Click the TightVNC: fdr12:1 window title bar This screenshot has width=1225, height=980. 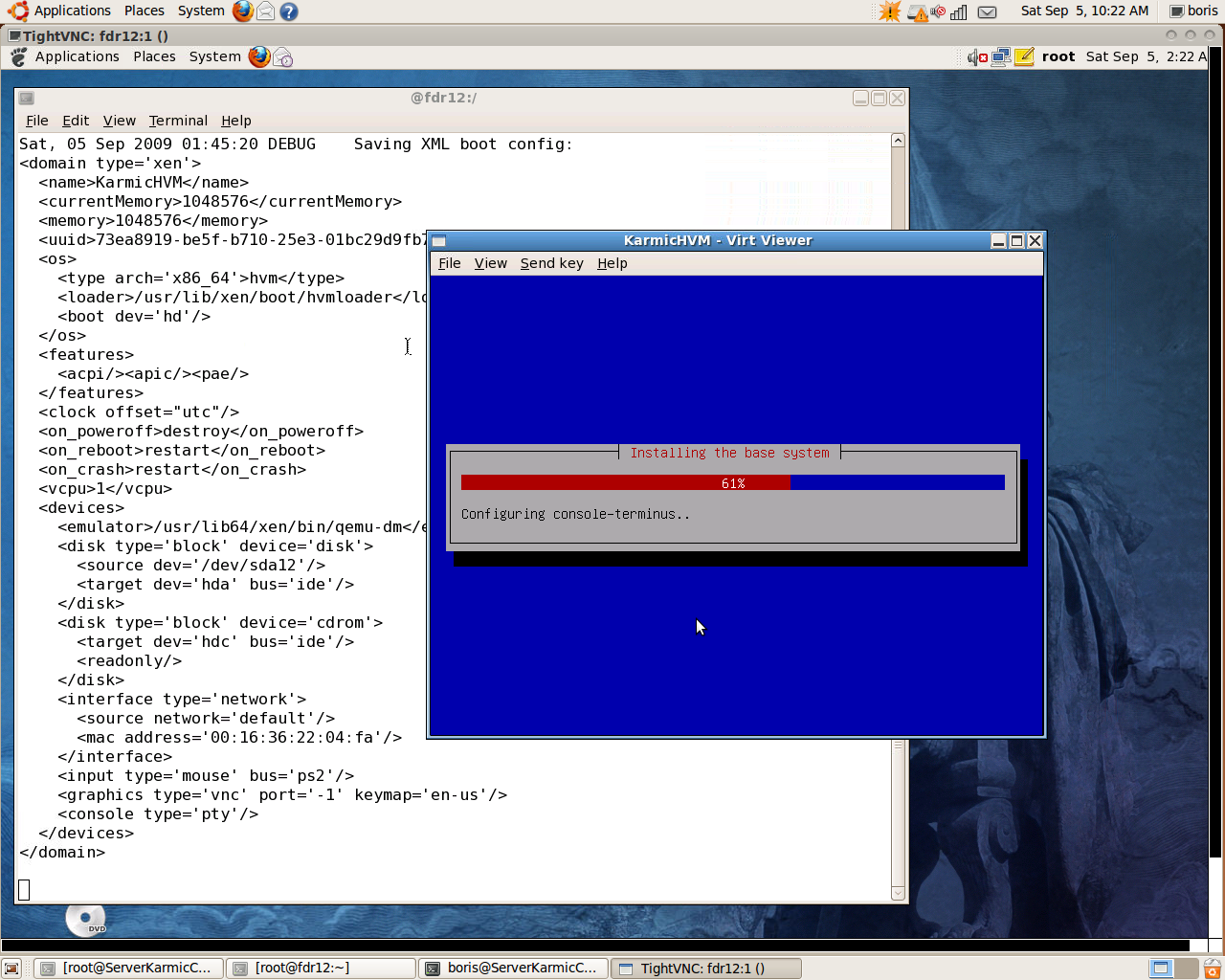[612, 35]
